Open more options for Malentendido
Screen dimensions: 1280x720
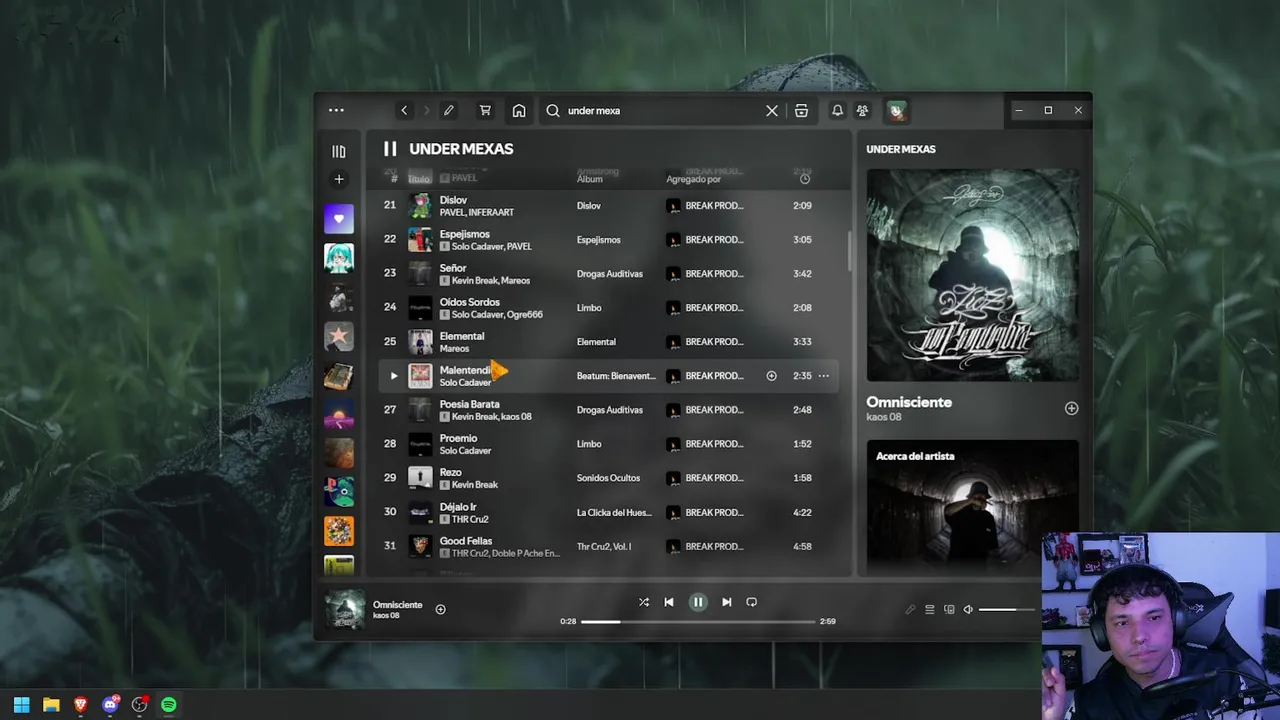pos(823,376)
